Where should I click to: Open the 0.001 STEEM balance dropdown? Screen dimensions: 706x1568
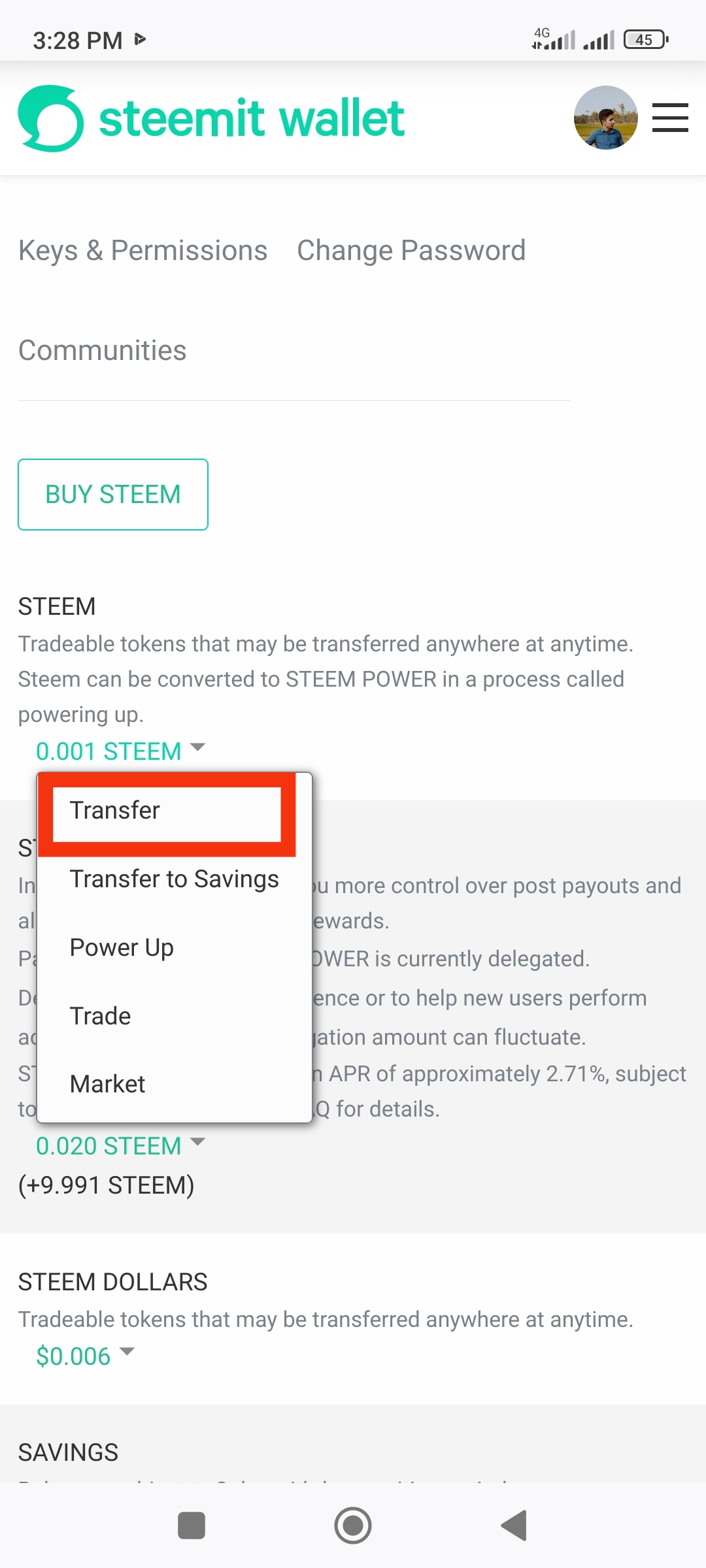pos(120,751)
